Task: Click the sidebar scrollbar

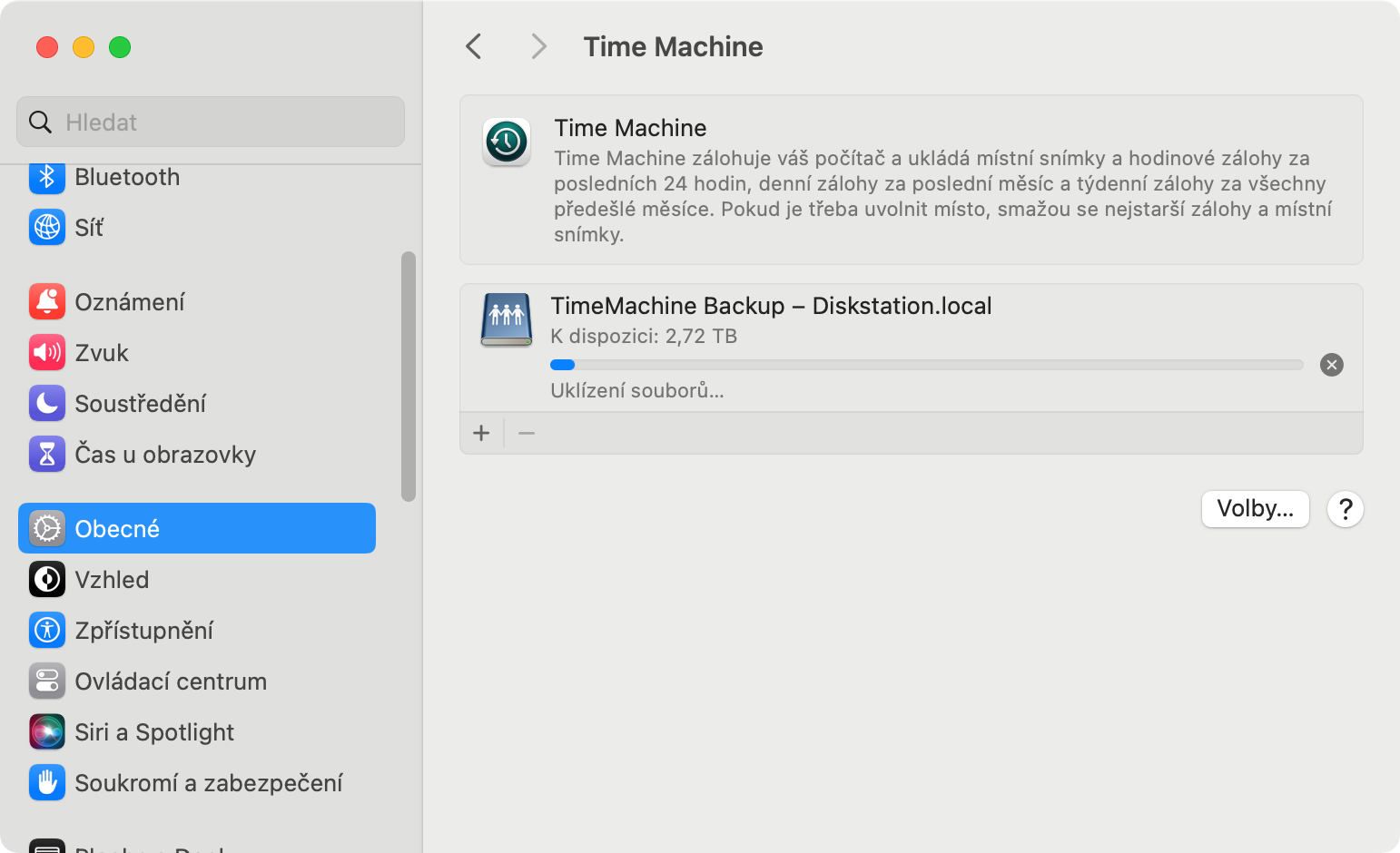Action: tap(409, 377)
